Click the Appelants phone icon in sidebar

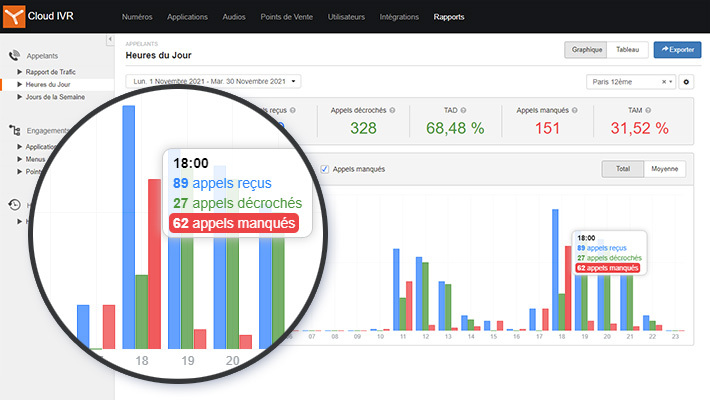(15, 57)
